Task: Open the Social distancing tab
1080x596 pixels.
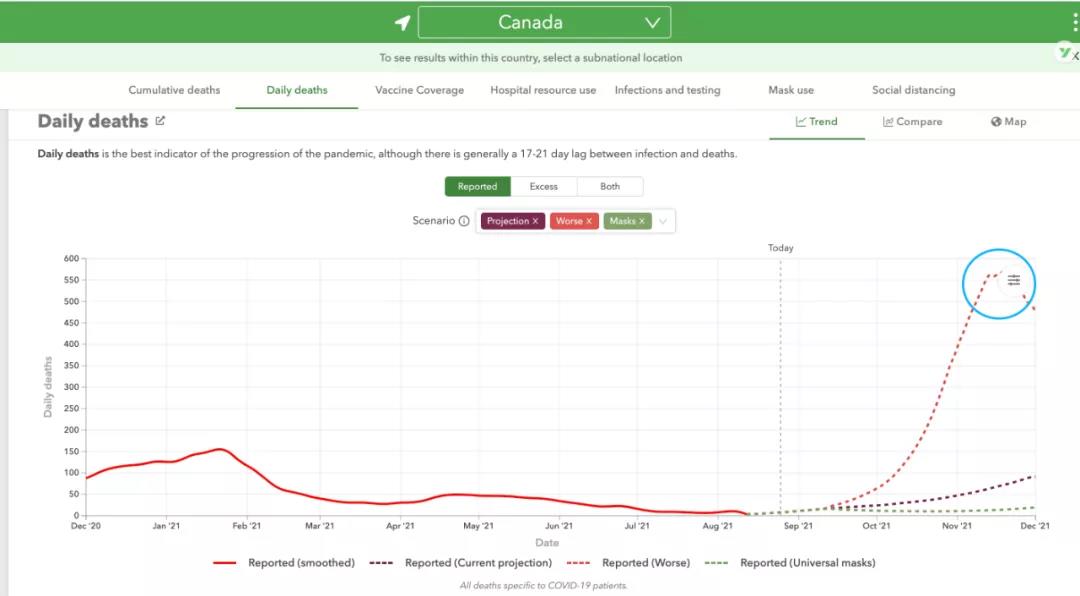Action: (x=913, y=90)
